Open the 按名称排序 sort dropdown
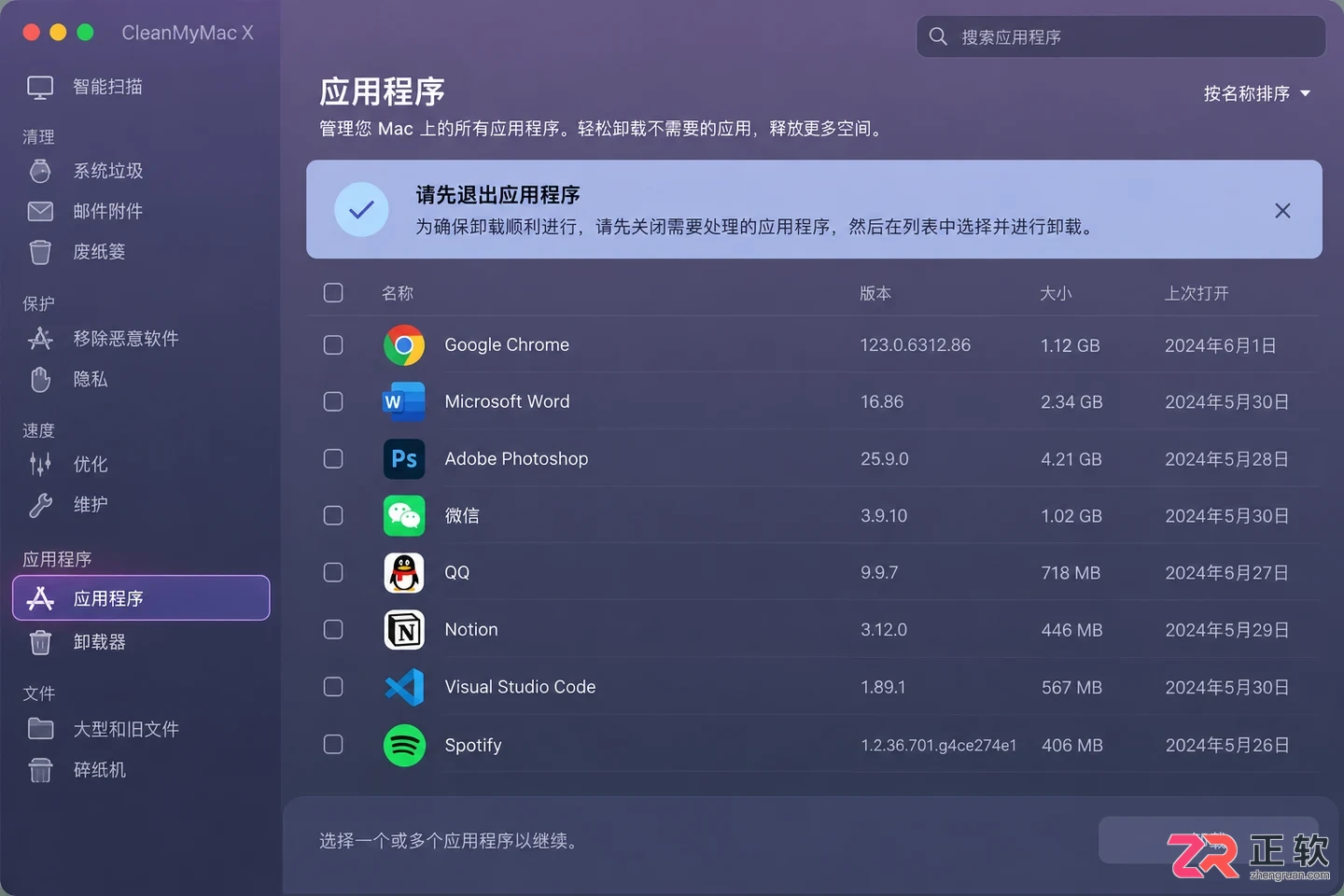This screenshot has height=896, width=1344. pos(1257,93)
